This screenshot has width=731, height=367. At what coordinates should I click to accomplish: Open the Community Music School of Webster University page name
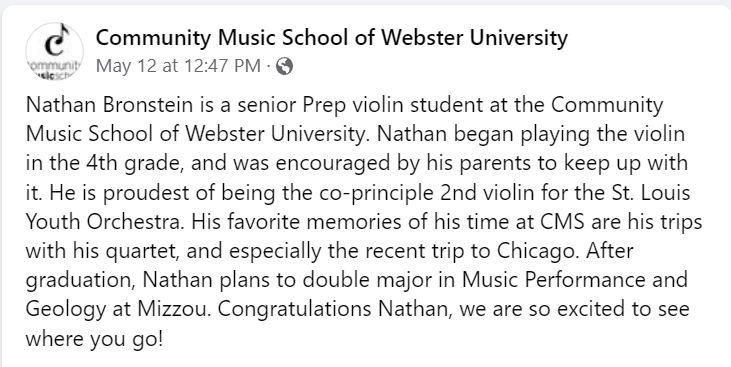click(331, 38)
